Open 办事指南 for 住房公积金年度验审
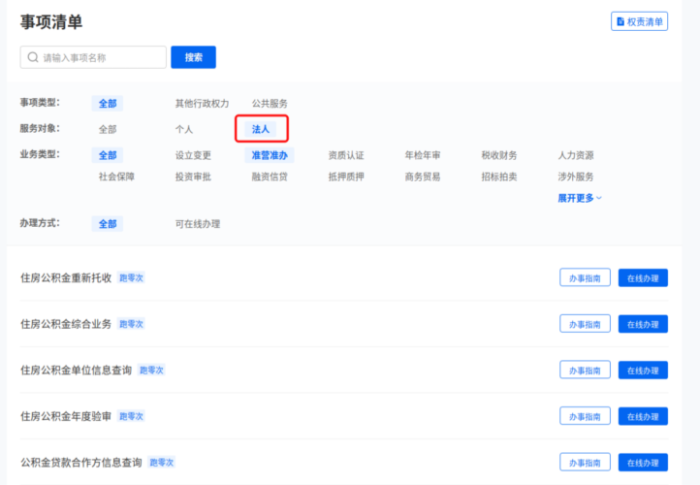This screenshot has height=485, width=700. coord(585,416)
